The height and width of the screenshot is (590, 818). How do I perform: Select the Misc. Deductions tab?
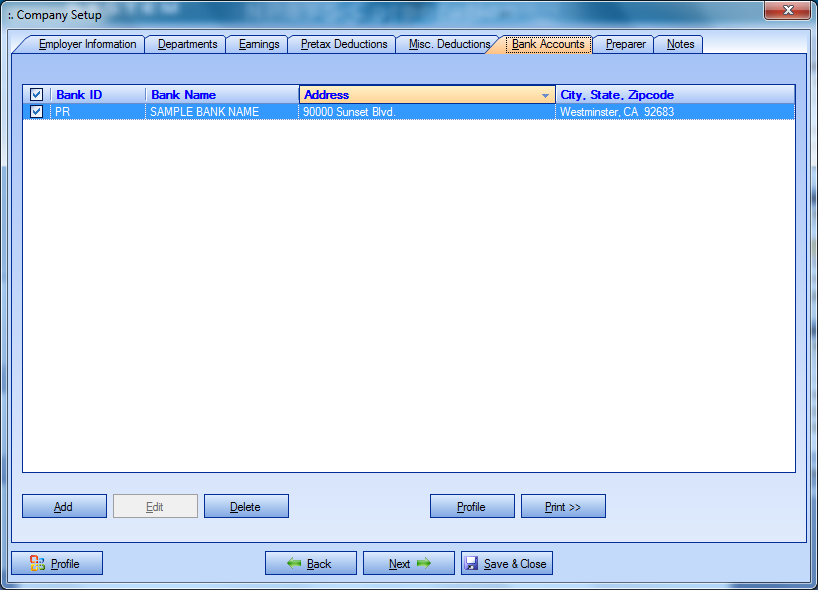(x=449, y=44)
